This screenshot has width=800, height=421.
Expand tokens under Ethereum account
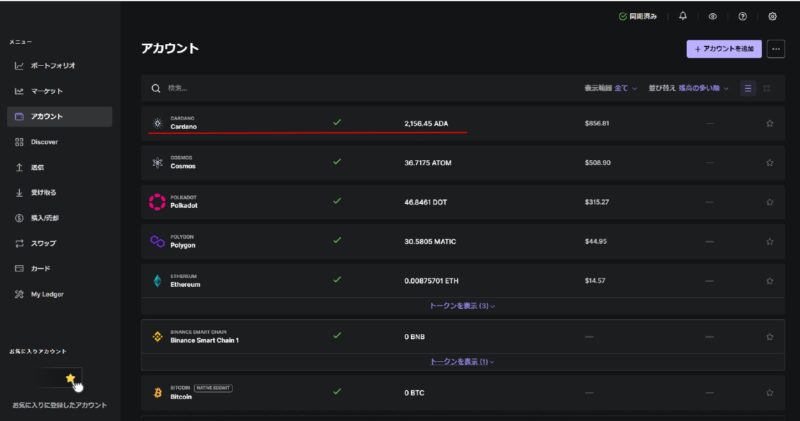click(x=462, y=305)
